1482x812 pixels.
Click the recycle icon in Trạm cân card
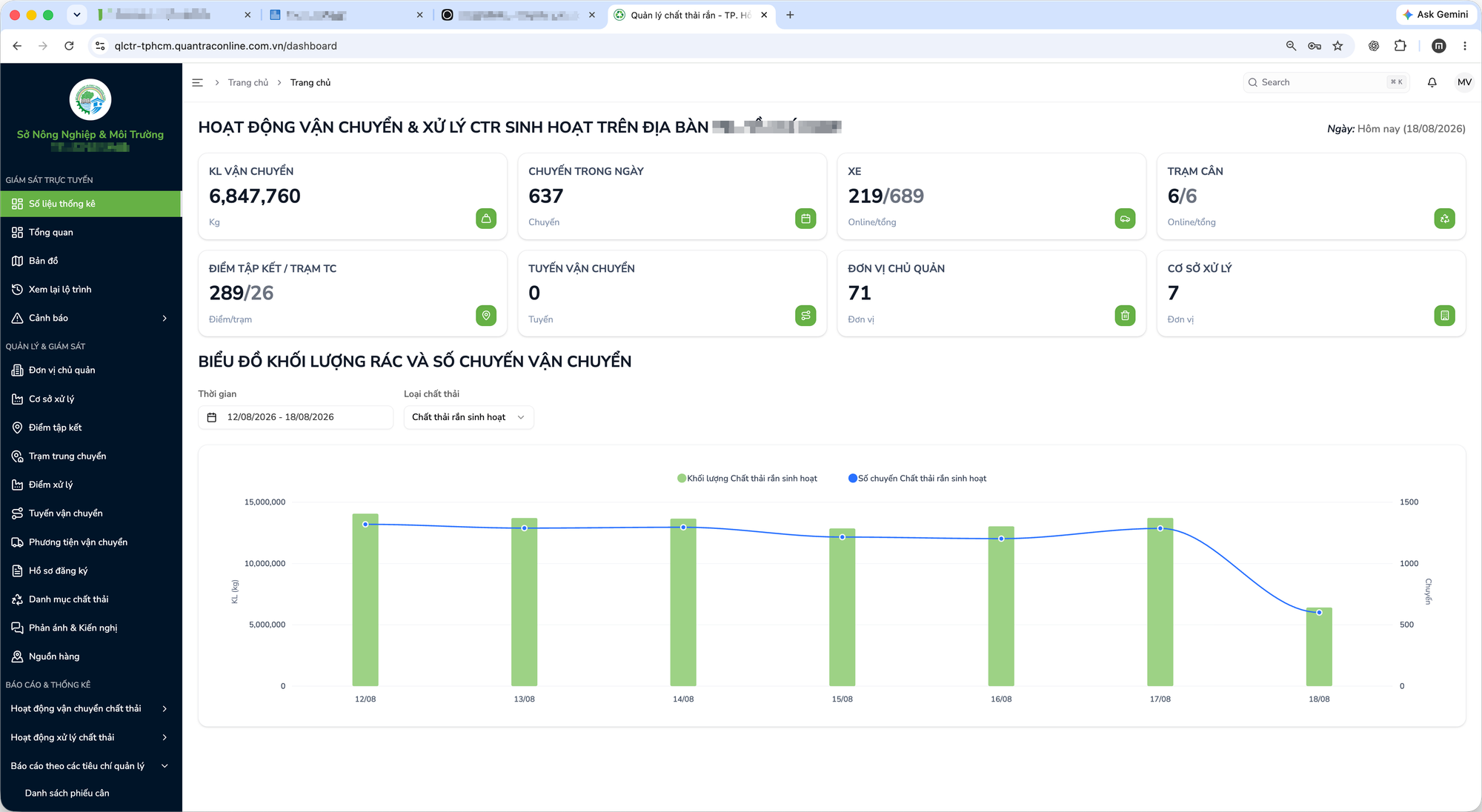pyautogui.click(x=1444, y=219)
